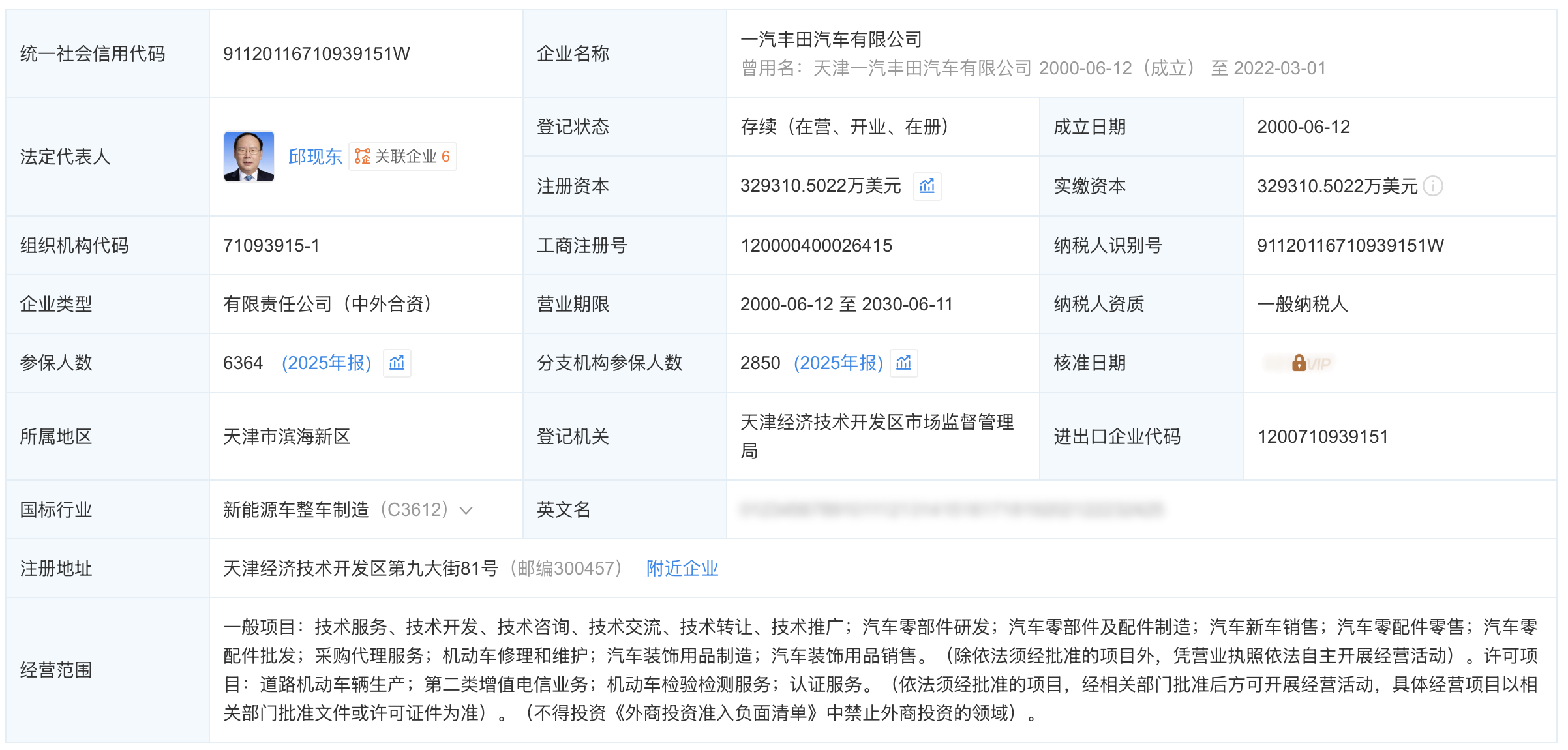Open legal representative 邱现东's profile link
This screenshot has height=750, width=1568.
tap(315, 157)
